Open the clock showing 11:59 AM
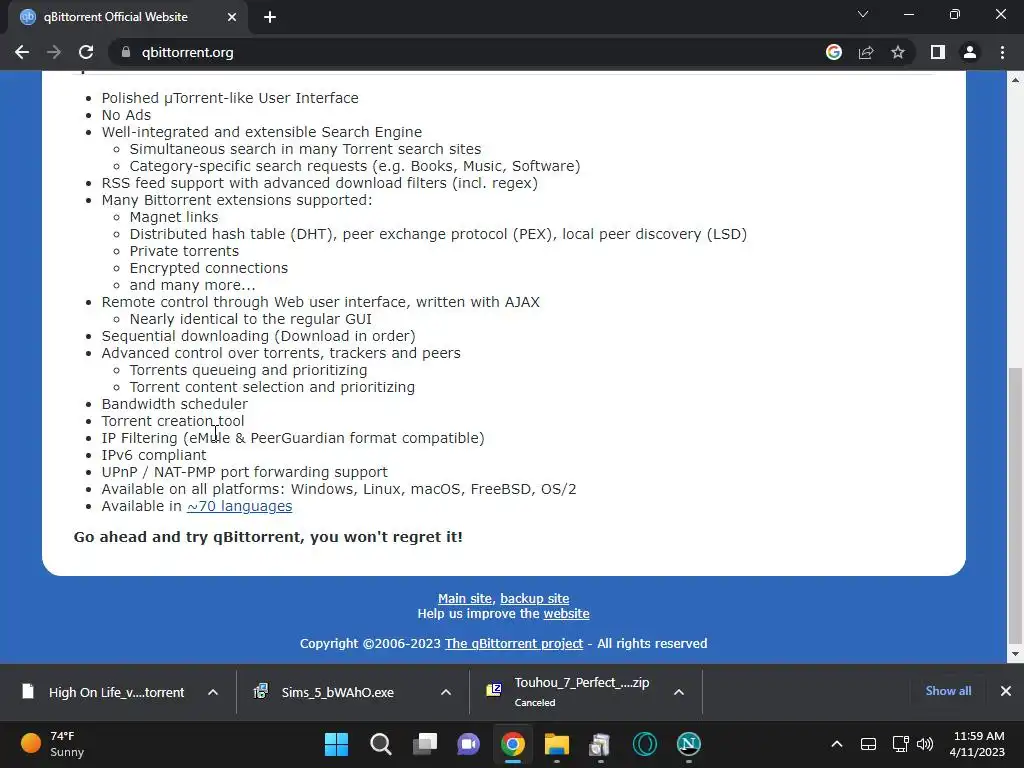The image size is (1024, 768). coord(977,744)
